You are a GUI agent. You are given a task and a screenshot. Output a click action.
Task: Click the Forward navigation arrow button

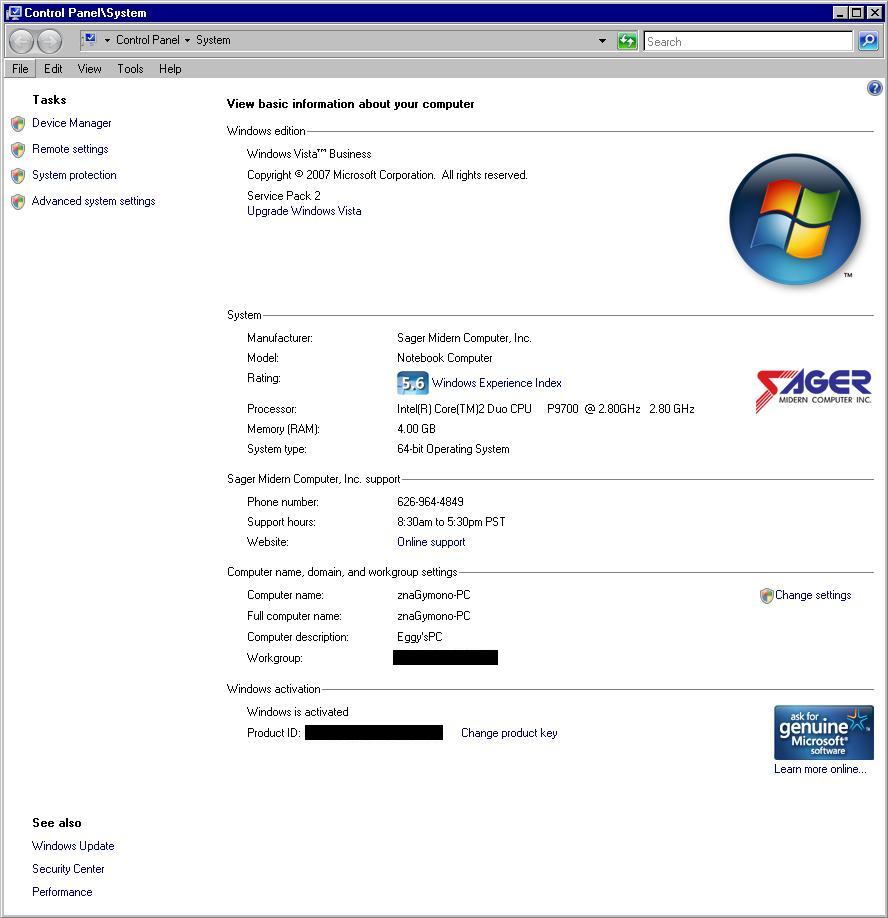click(x=49, y=41)
